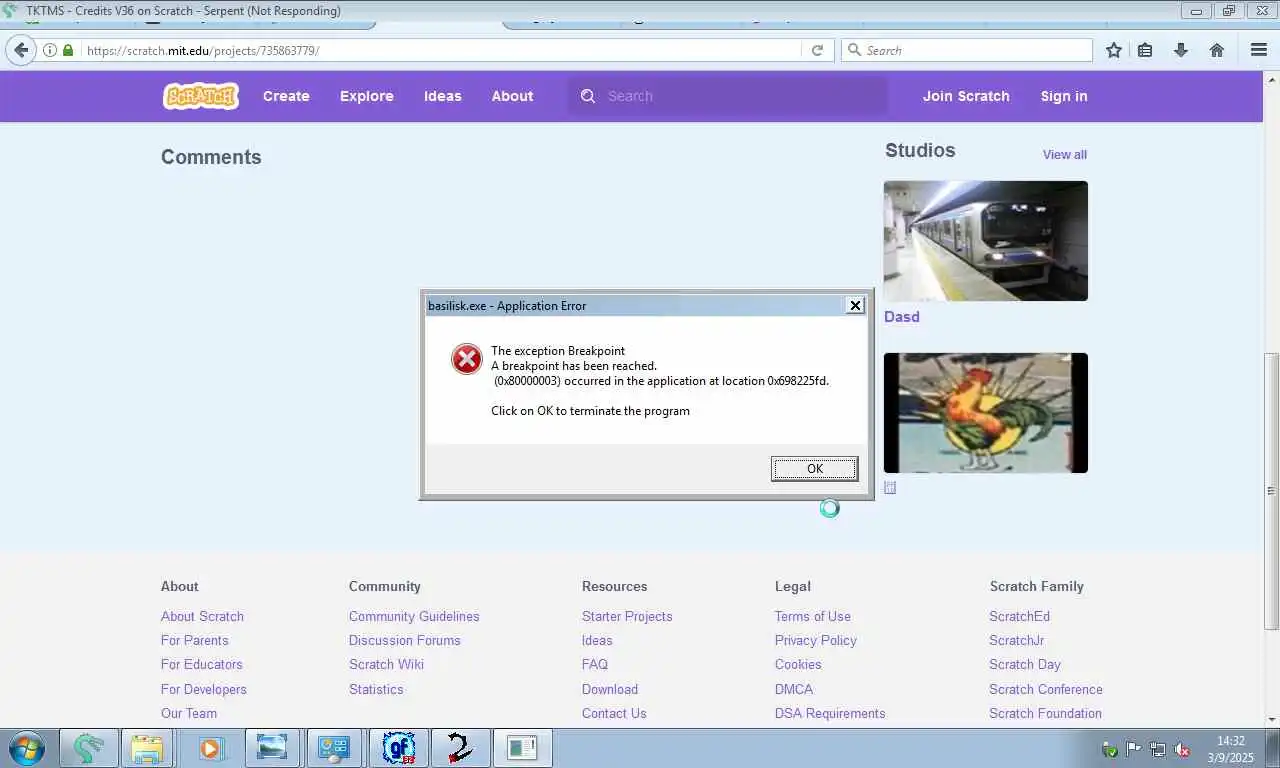
Task: Open the Windows Start menu
Action: pos(26,748)
